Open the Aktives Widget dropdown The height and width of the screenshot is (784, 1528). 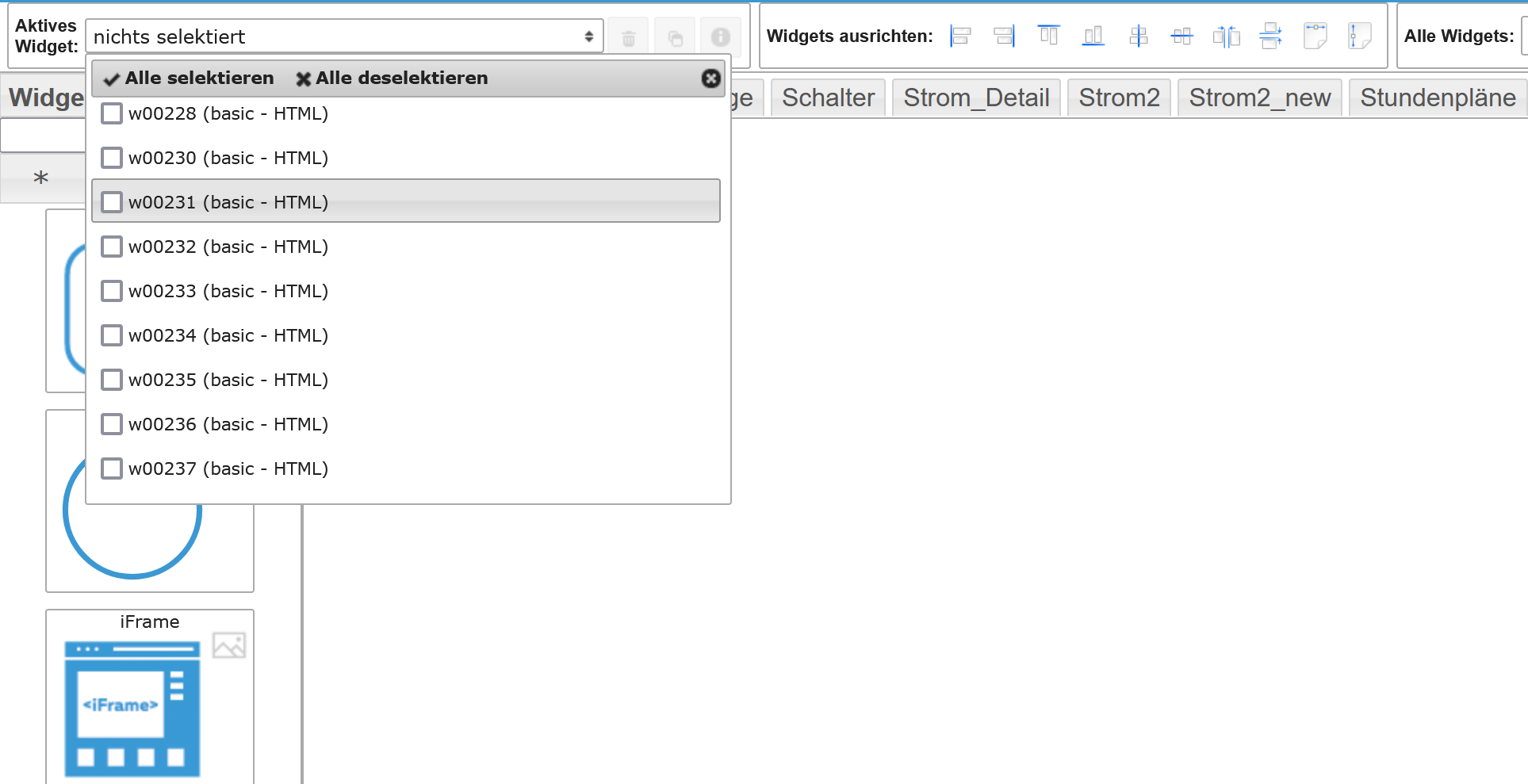pos(344,36)
